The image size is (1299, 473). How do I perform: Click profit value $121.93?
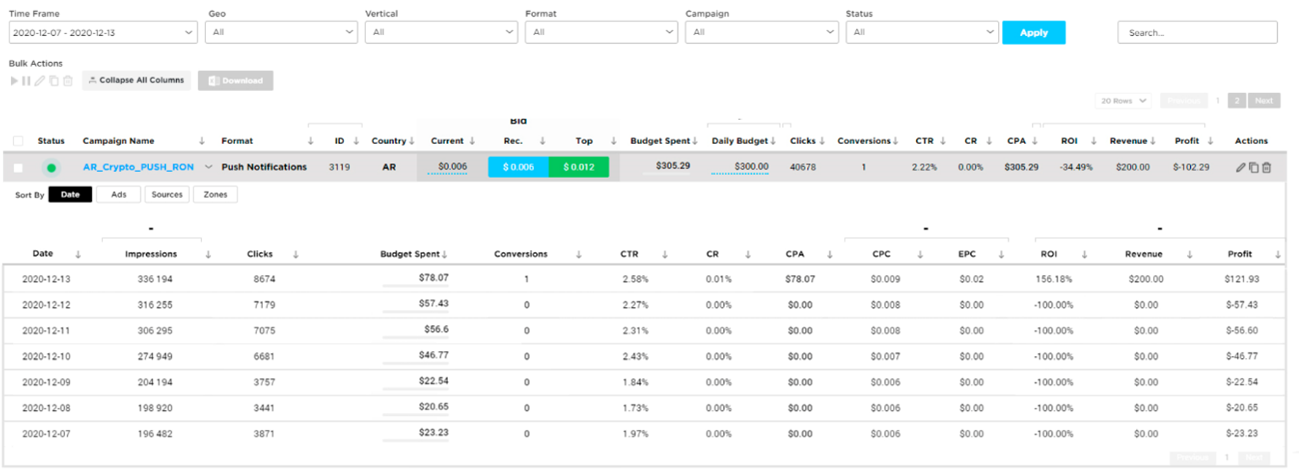pos(1241,279)
